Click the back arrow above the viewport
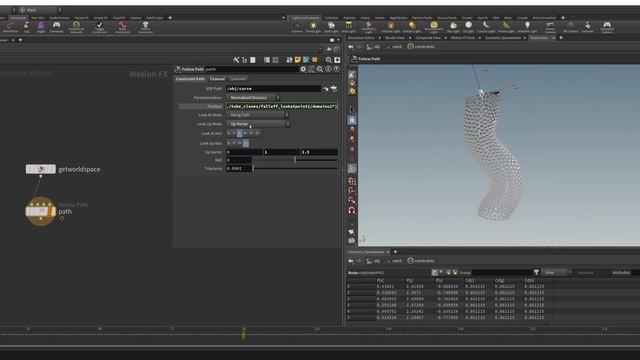 [351, 47]
